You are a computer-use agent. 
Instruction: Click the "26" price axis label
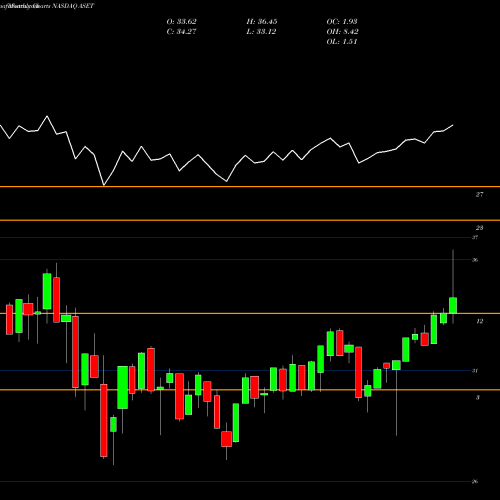click(475, 481)
